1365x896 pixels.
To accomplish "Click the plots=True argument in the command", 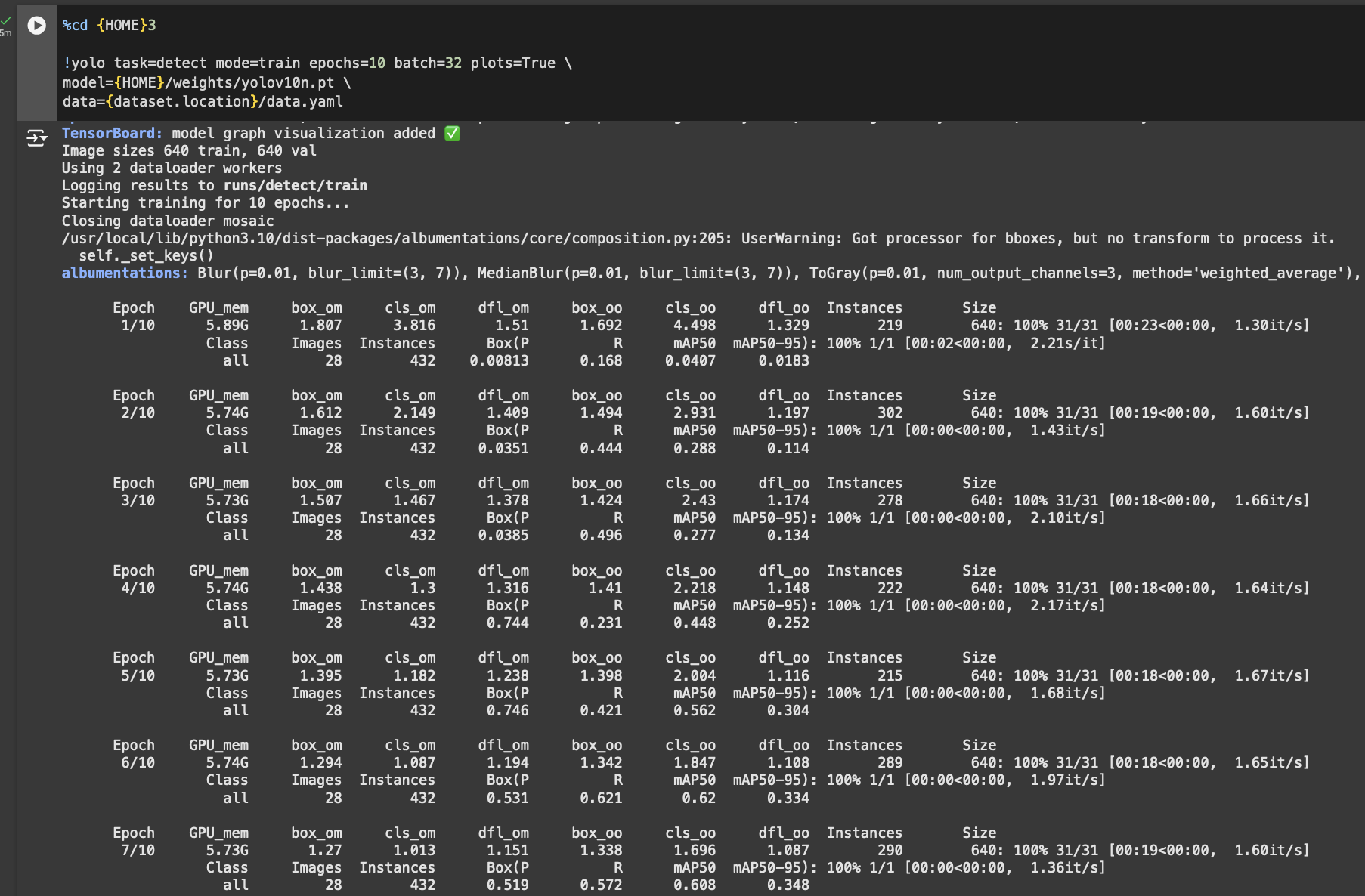I will coord(514,63).
